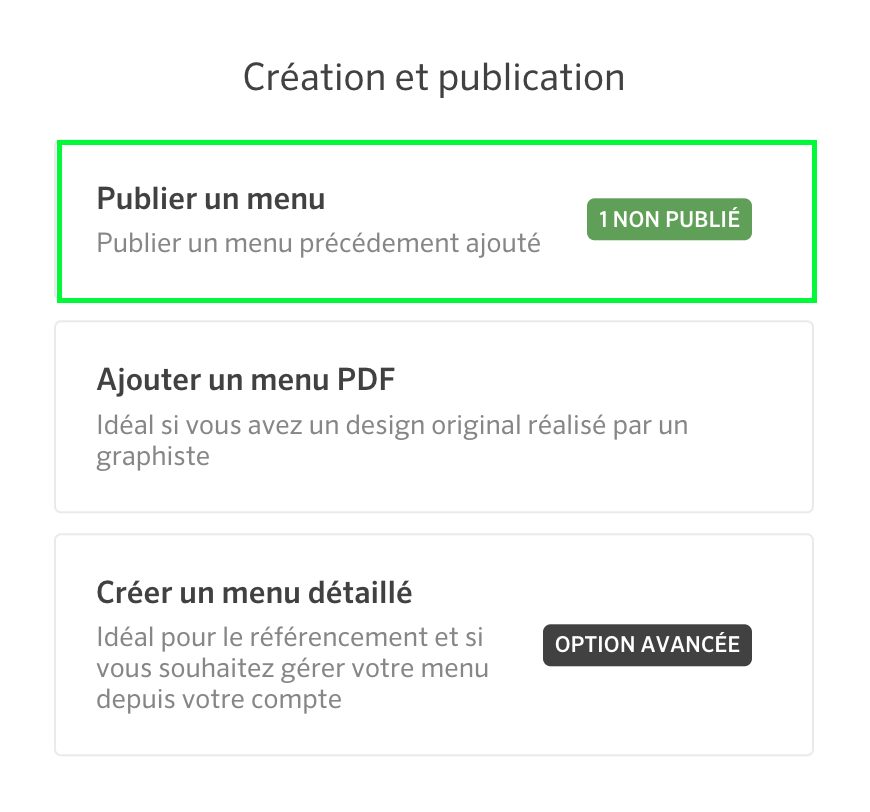Click "Ajouter" in the second card title

coord(149,382)
